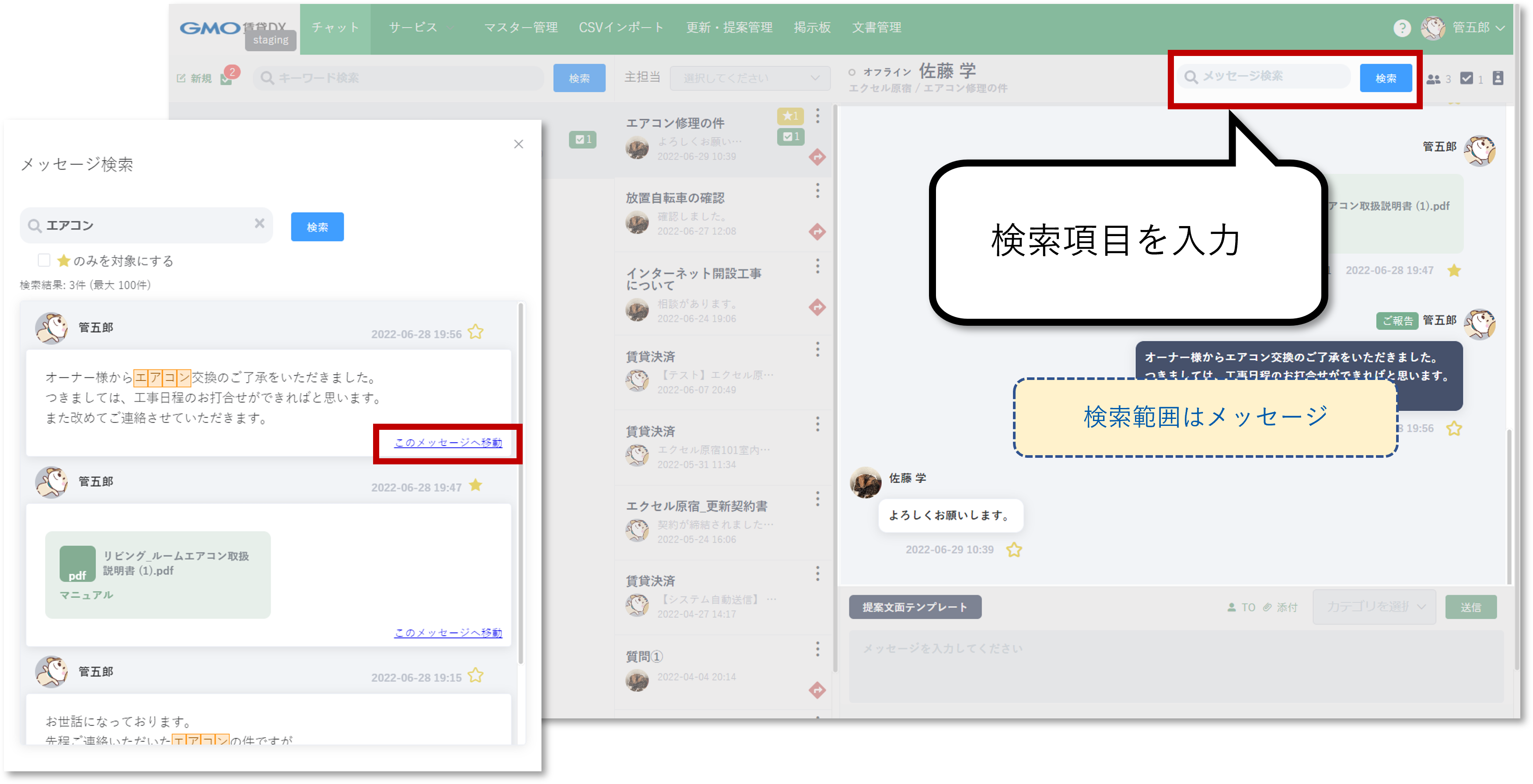Click the task checkmark icon showing 1

1467,78
